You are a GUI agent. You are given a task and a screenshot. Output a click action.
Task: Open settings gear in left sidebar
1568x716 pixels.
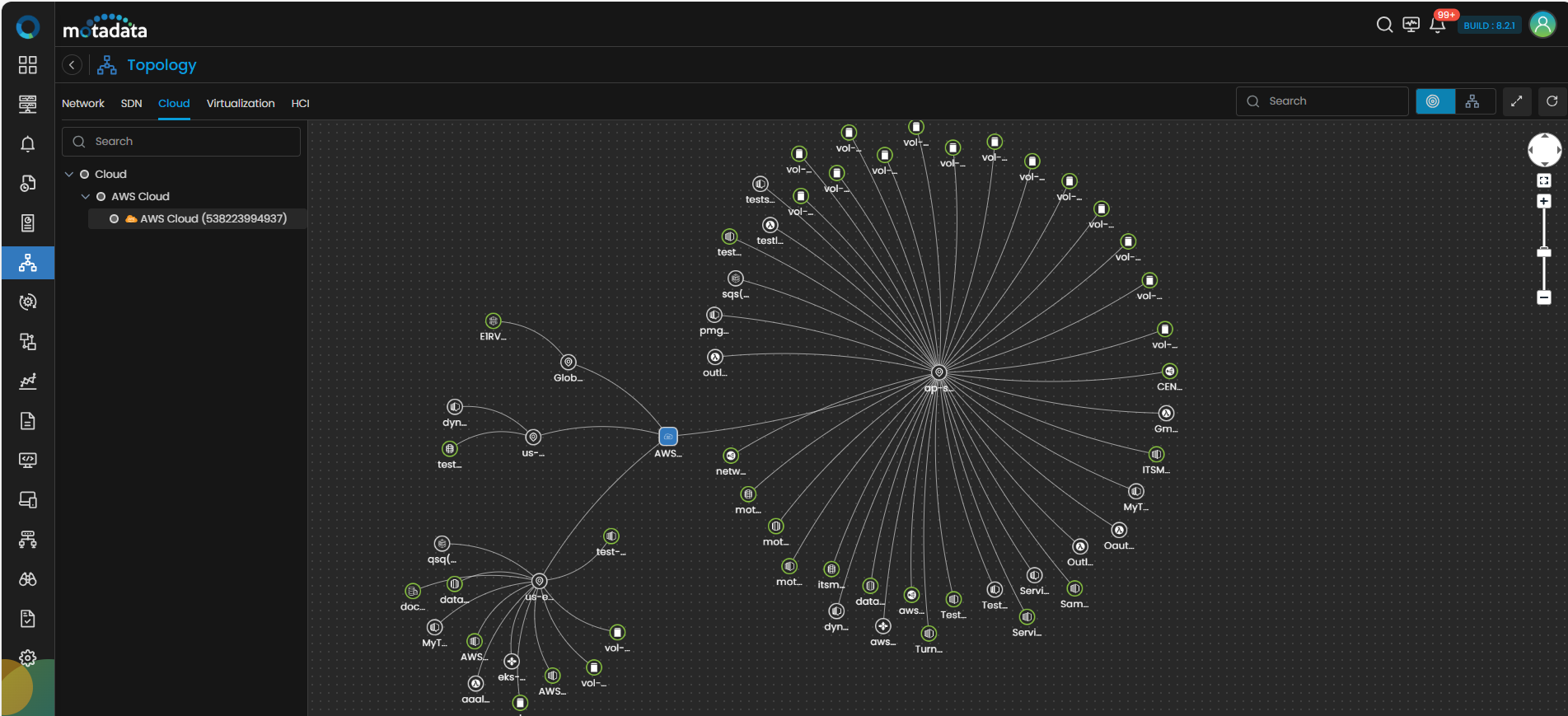(27, 658)
